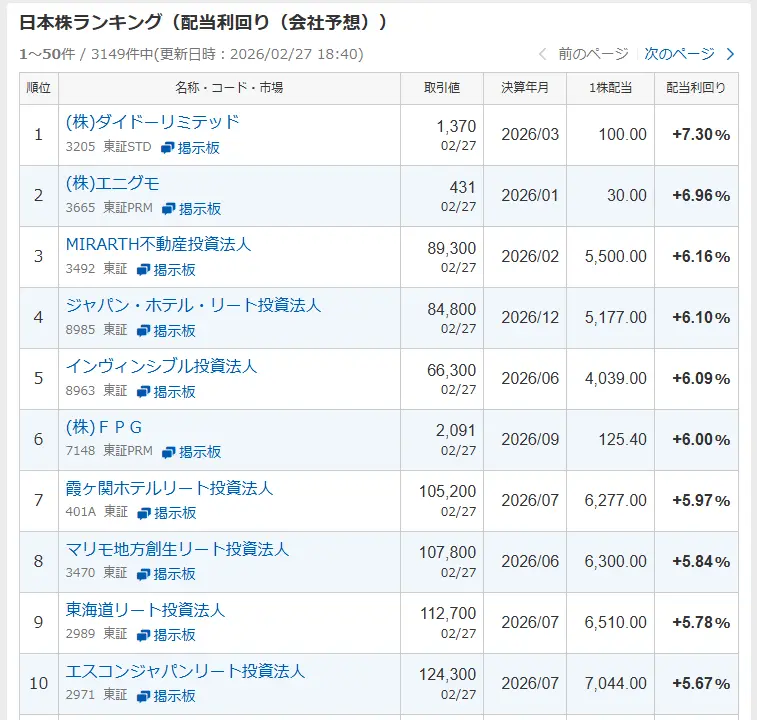This screenshot has height=720, width=757.
Task: Open the (株)ダイドーリミテッド stock page
Action: pos(152,122)
